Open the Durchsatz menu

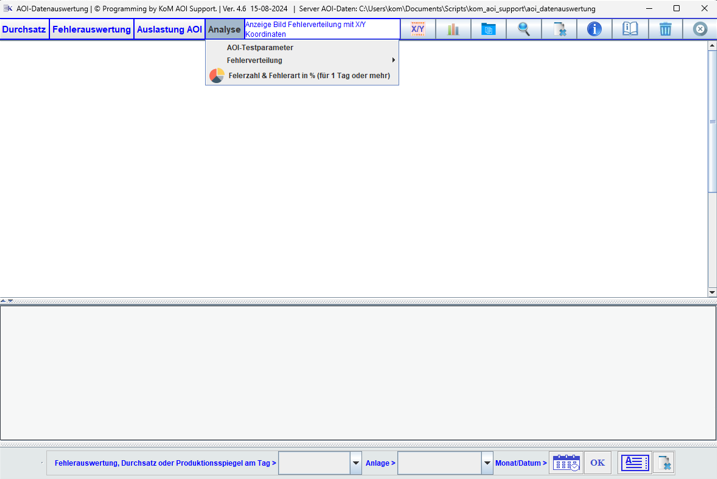[24, 29]
